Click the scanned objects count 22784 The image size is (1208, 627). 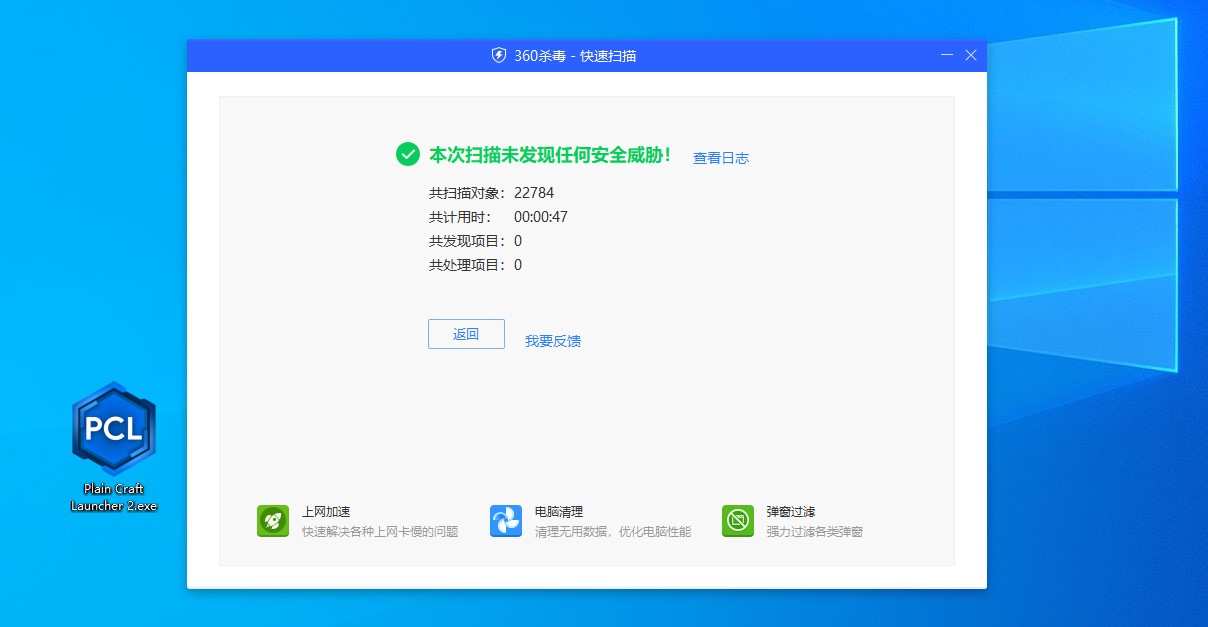coord(534,193)
